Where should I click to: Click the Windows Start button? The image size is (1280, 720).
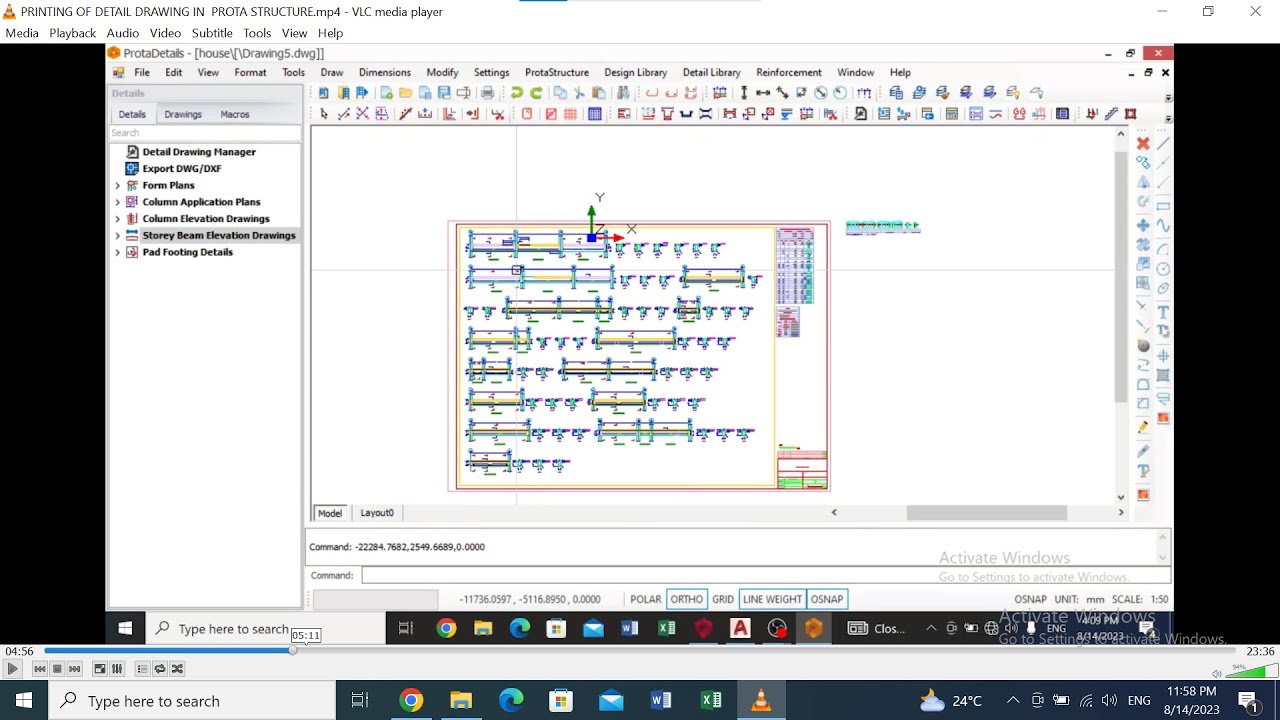point(24,701)
